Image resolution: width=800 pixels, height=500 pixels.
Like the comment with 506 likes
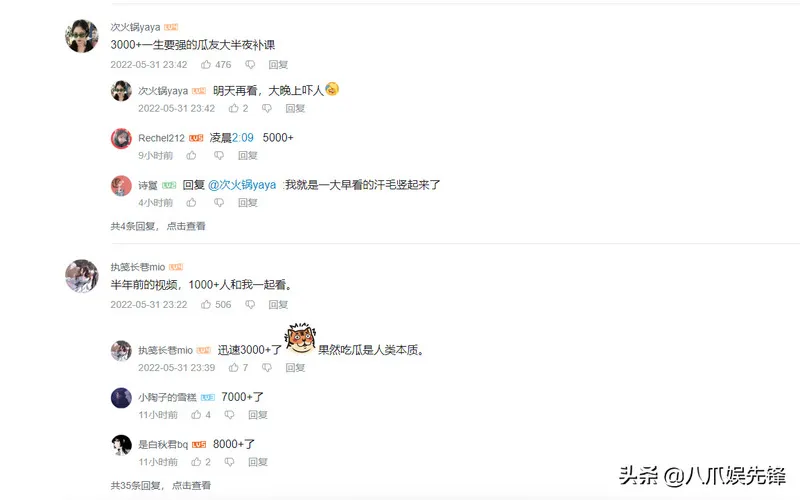[206, 304]
